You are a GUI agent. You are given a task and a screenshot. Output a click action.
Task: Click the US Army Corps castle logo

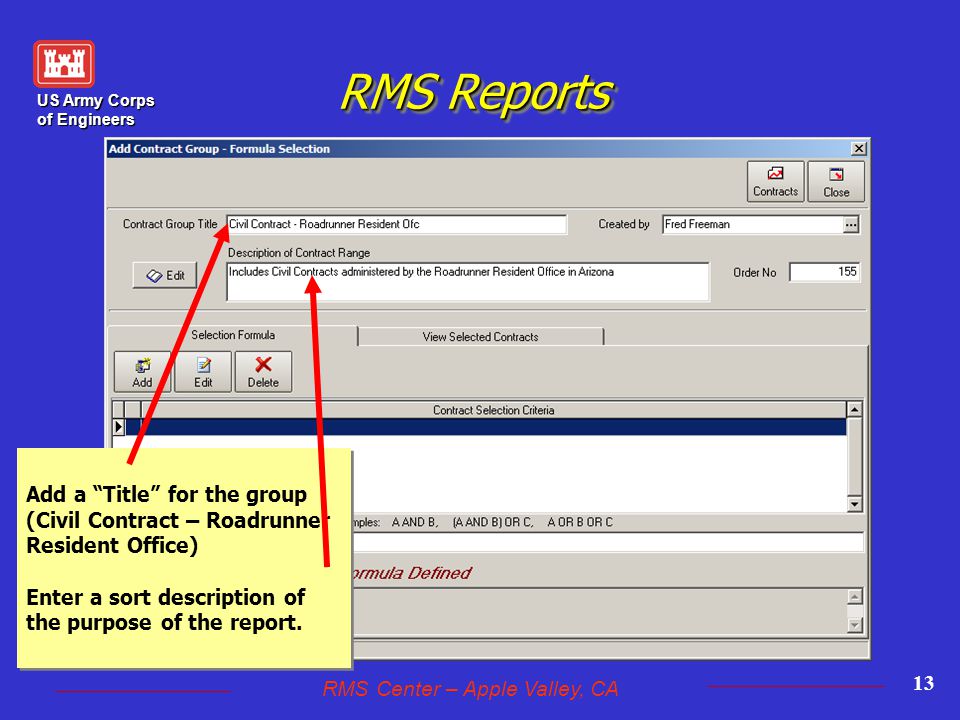coord(64,64)
